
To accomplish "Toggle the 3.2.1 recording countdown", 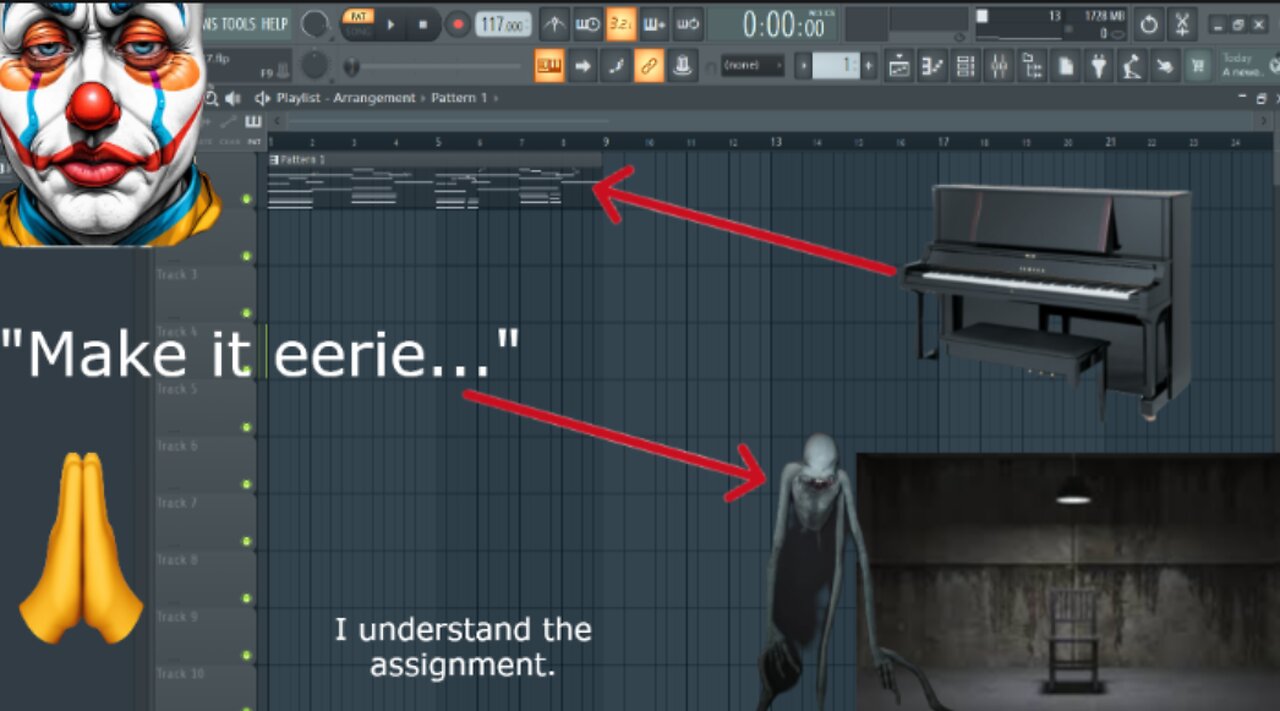I will [621, 23].
